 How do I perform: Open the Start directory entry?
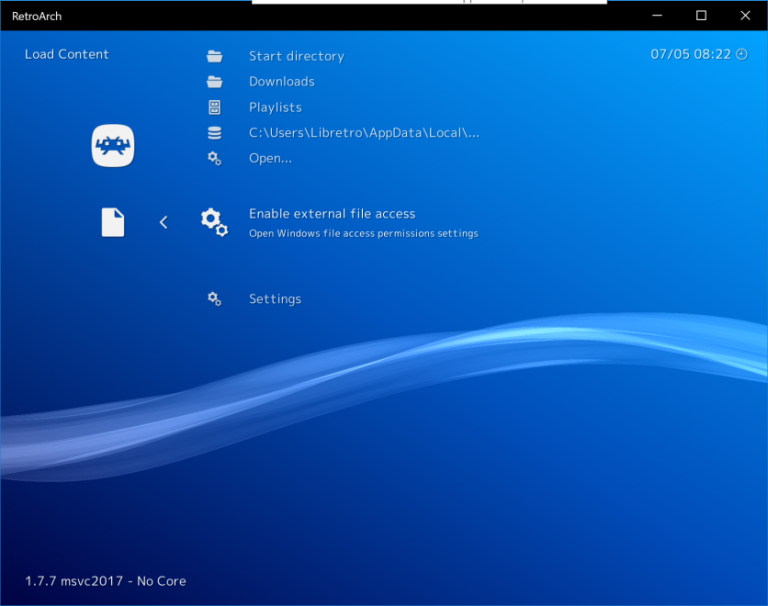[x=296, y=56]
